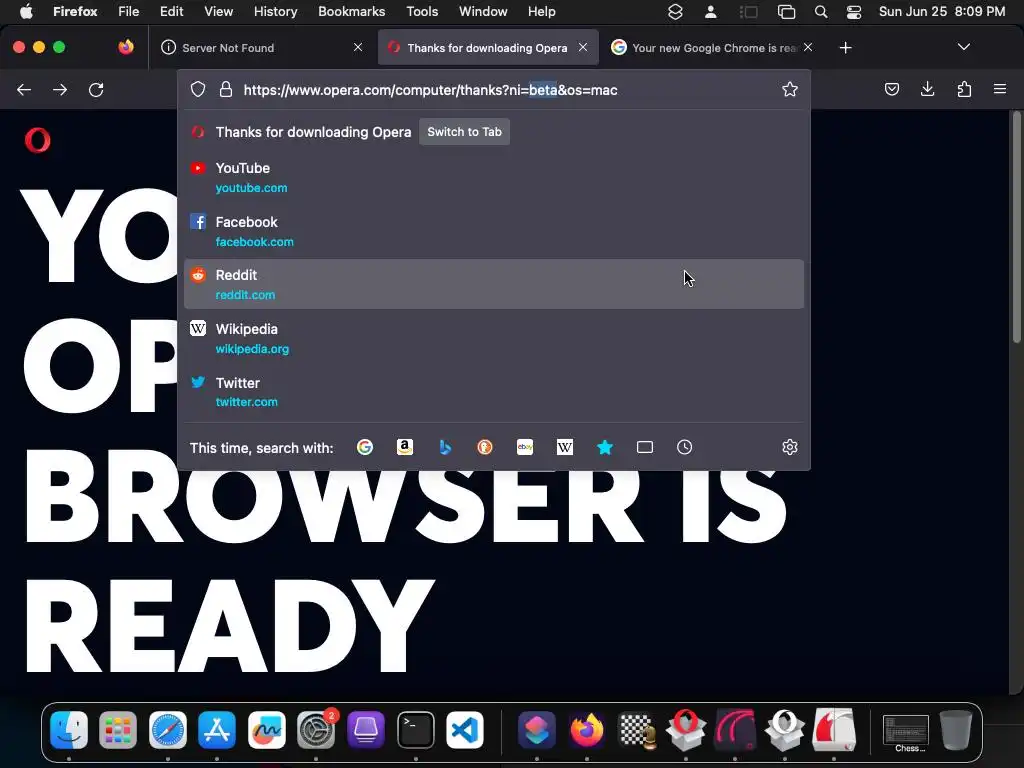
Task: Search open Tabs using the tab icon
Action: (x=645, y=447)
